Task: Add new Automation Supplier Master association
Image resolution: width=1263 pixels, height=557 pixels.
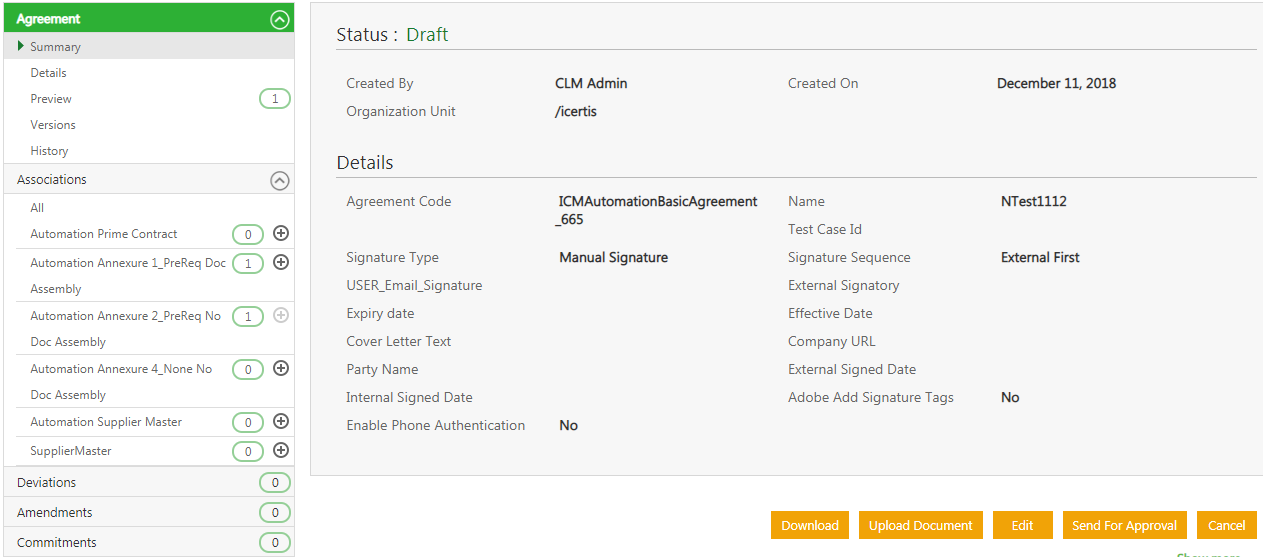Action: (x=281, y=422)
